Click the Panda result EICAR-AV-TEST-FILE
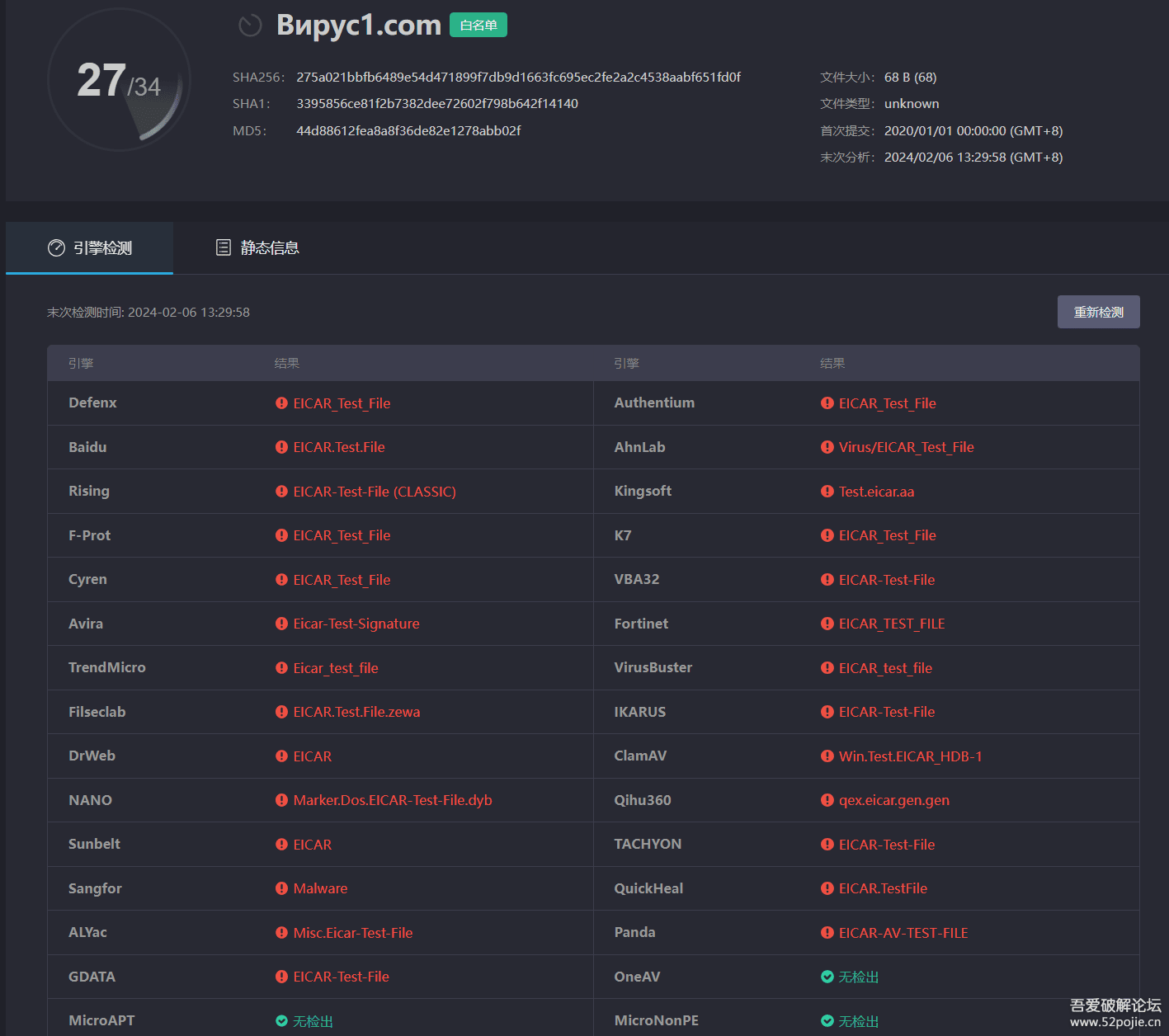The height and width of the screenshot is (1036, 1169). click(903, 933)
